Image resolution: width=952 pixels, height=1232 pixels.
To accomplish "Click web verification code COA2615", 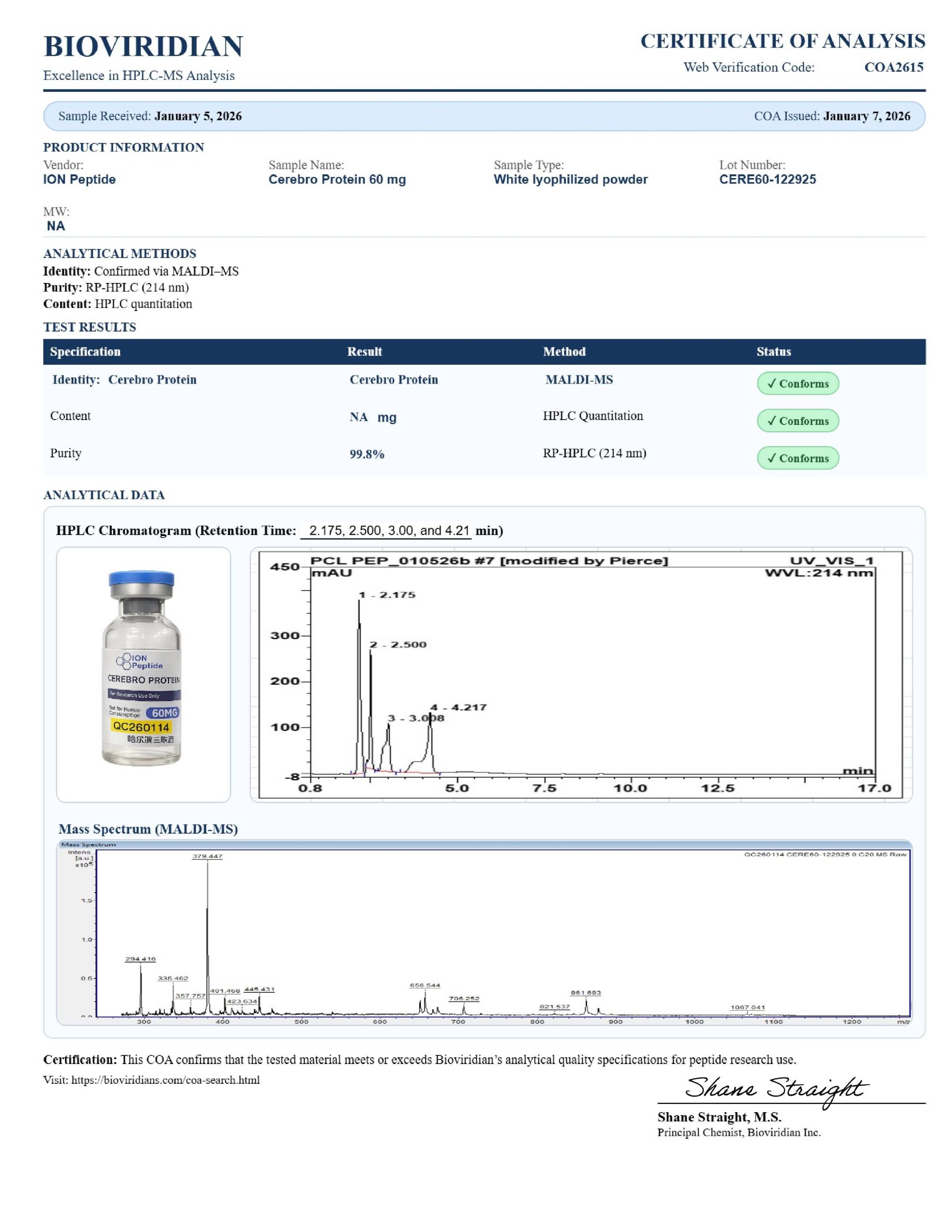I will click(893, 67).
